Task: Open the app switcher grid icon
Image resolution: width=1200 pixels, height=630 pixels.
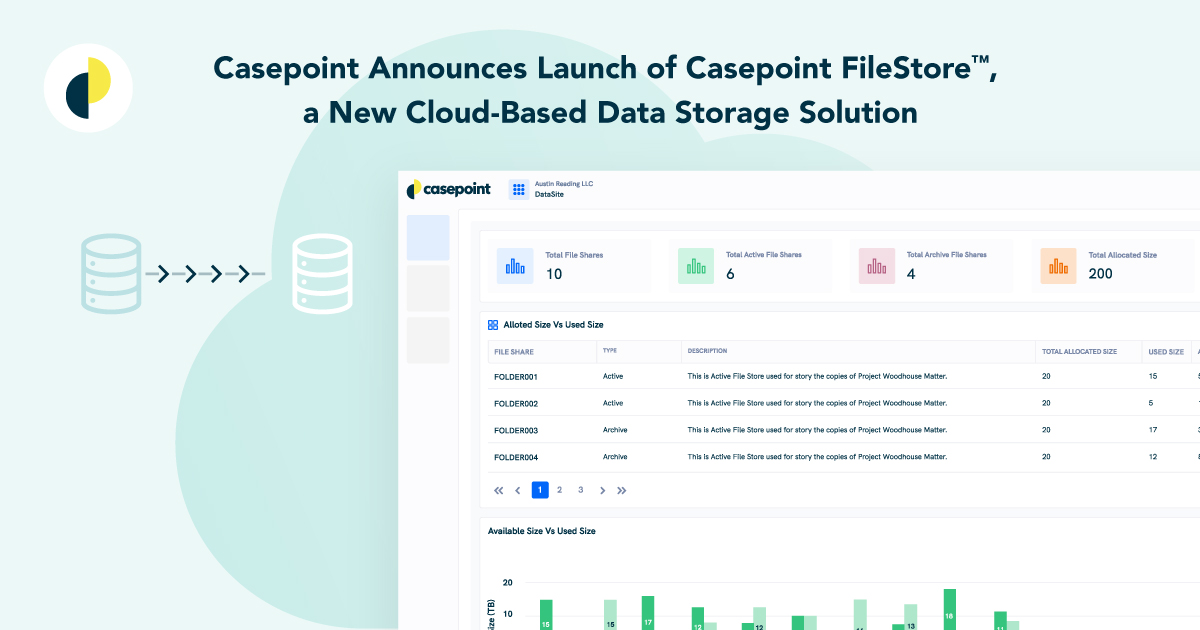Action: (518, 189)
